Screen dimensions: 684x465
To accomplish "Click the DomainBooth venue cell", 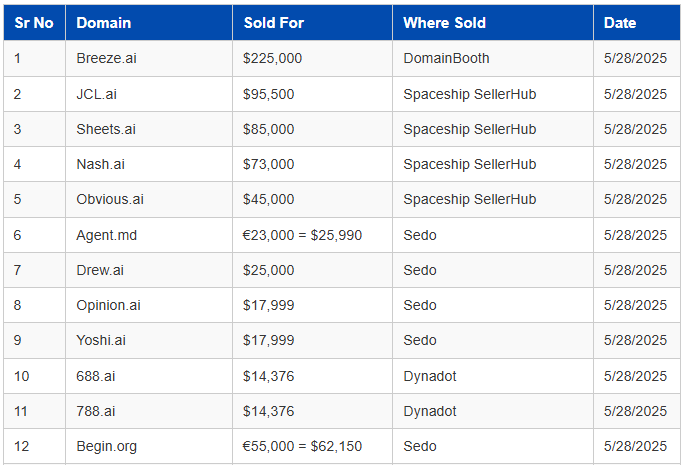I will 447,58.
